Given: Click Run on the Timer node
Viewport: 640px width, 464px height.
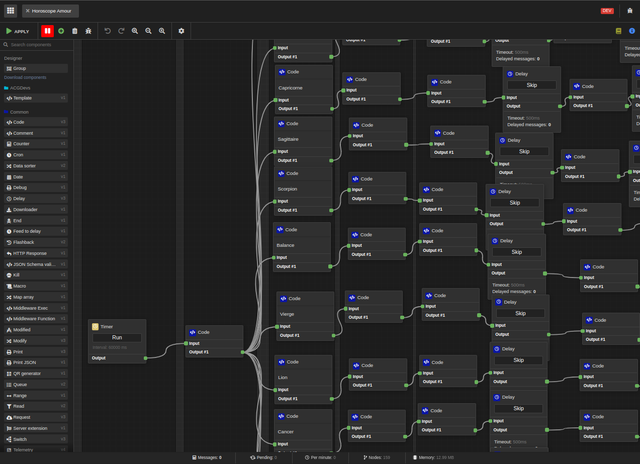Looking at the screenshot, I should click(117, 338).
